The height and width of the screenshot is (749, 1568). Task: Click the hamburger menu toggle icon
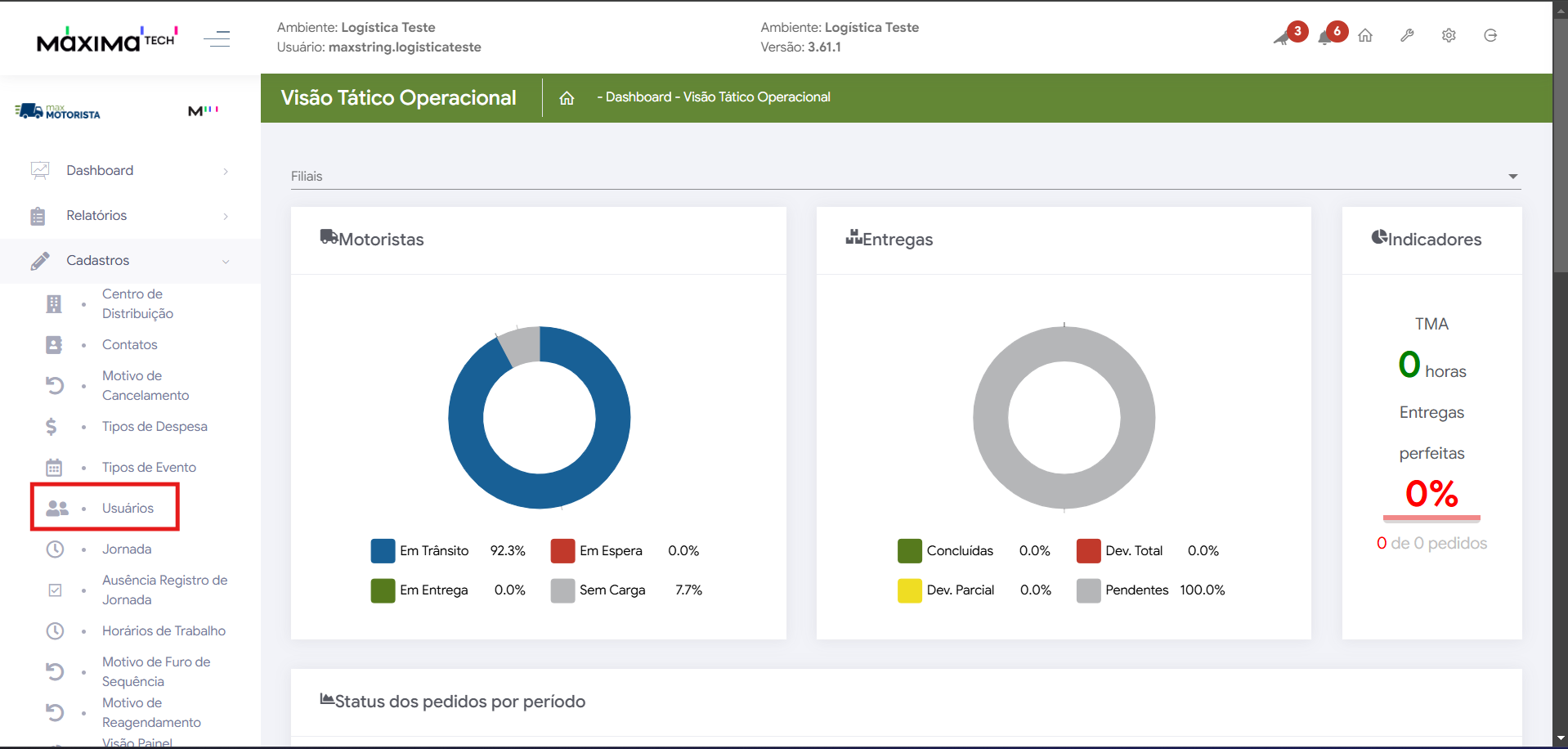pos(217,38)
